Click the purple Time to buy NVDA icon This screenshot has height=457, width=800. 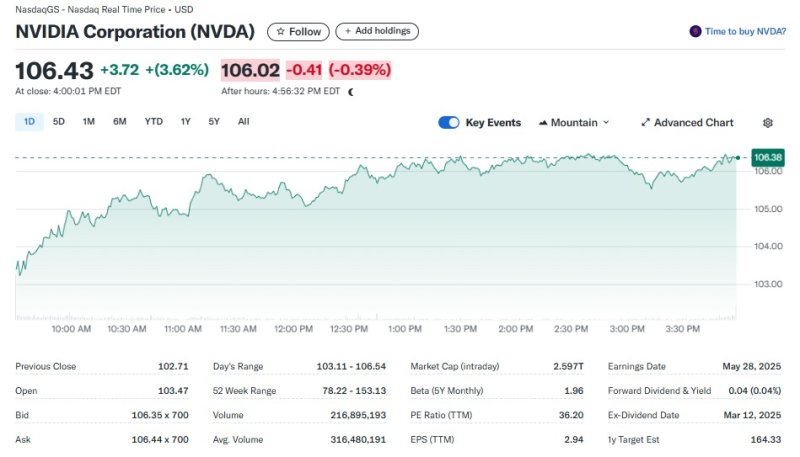695,32
